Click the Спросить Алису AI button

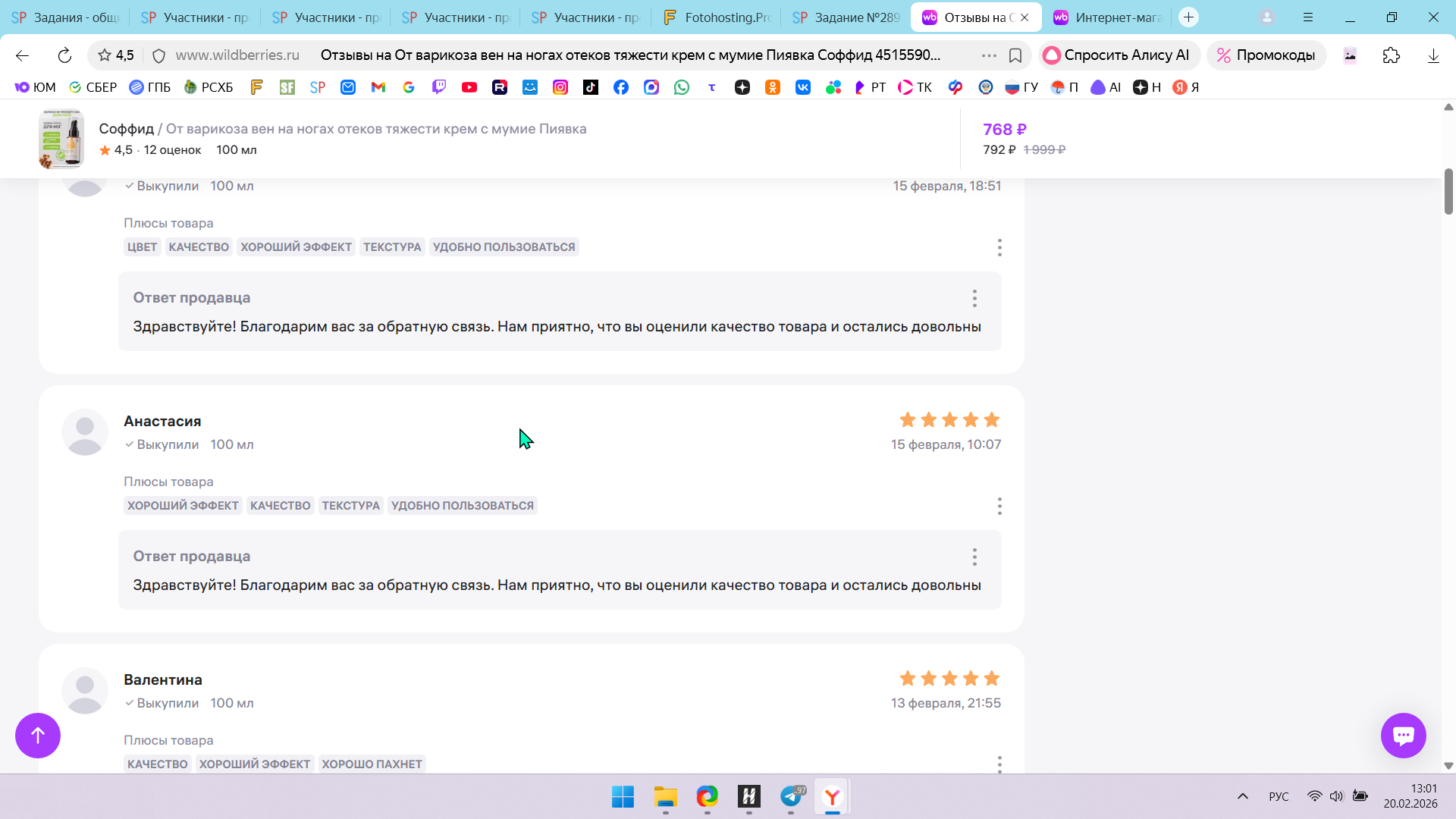(1118, 55)
